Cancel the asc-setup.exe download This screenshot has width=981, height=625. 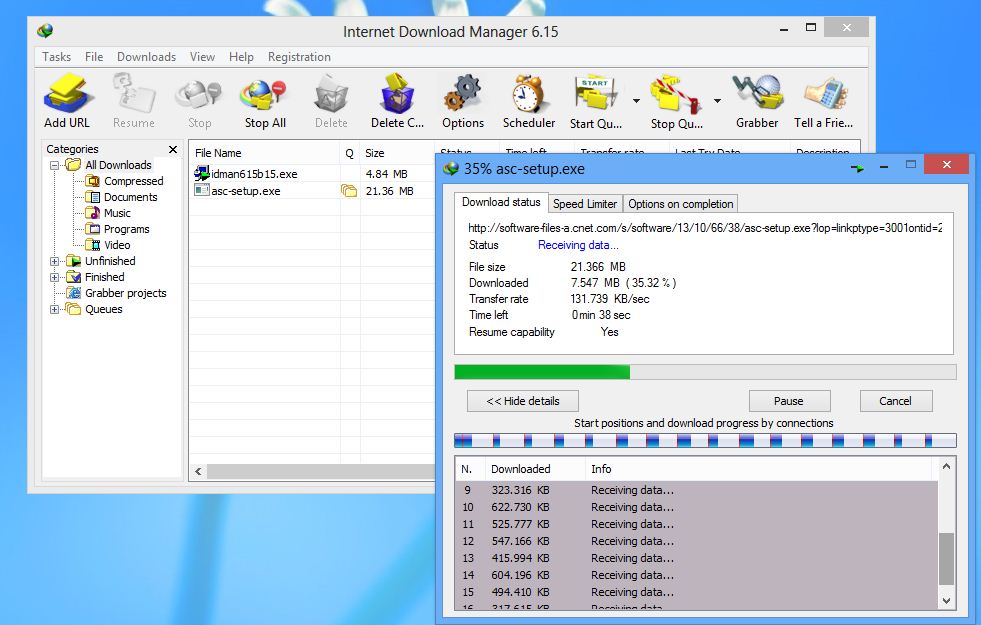(896, 401)
